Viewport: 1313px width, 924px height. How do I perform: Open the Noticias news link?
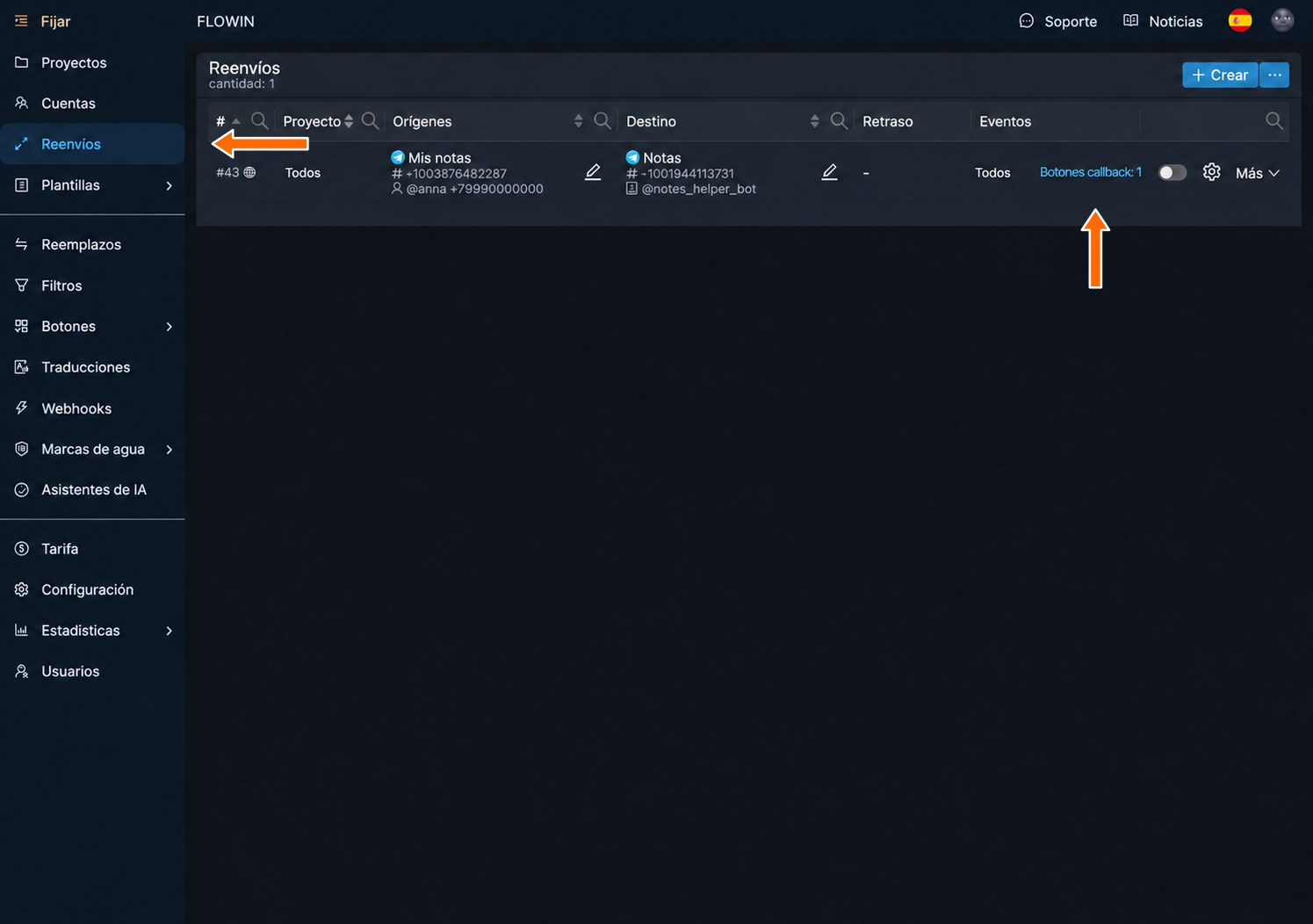pyautogui.click(x=1163, y=21)
